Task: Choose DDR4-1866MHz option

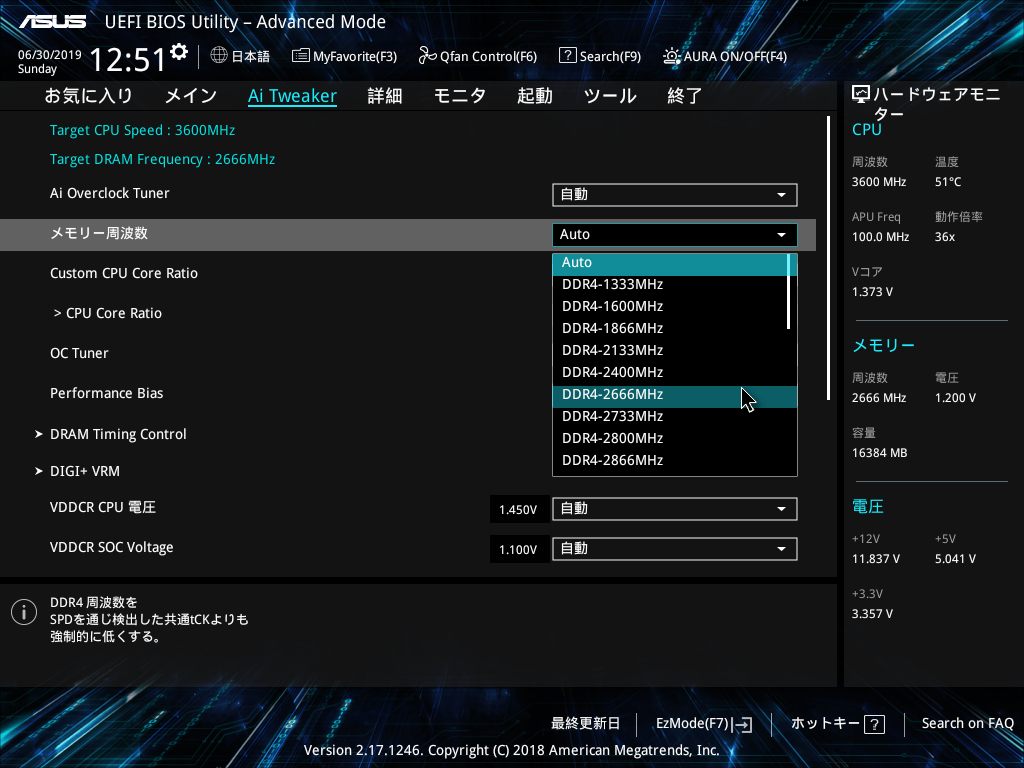Action: point(671,328)
